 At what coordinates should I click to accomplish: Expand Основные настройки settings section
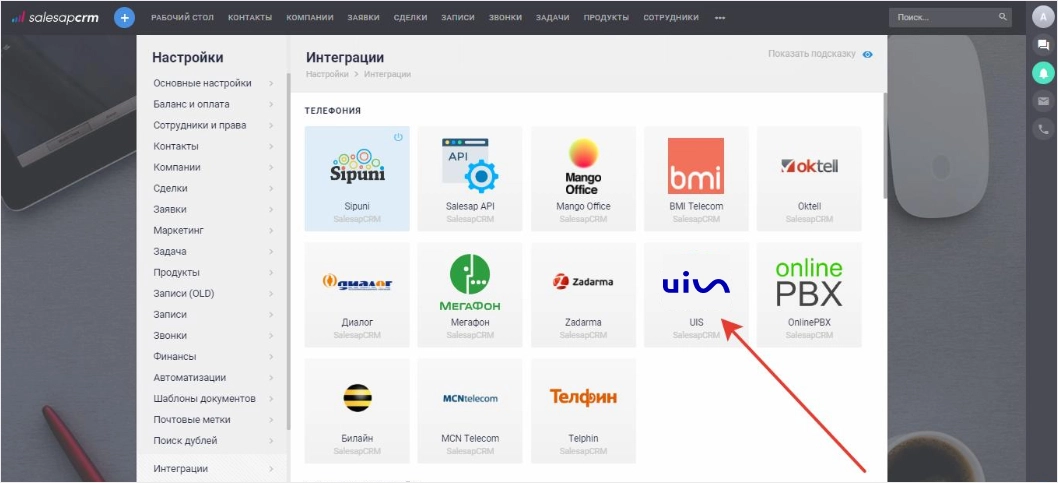point(213,83)
